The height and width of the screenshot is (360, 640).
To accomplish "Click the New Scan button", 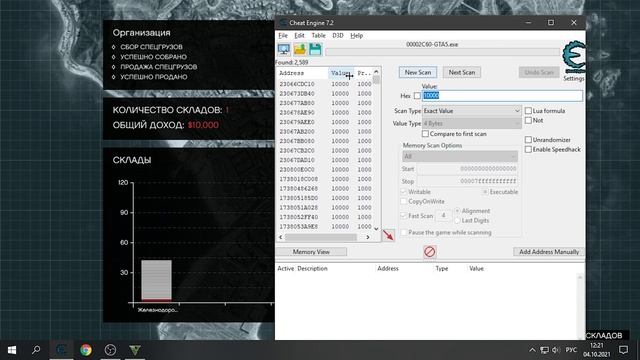I will pos(418,72).
